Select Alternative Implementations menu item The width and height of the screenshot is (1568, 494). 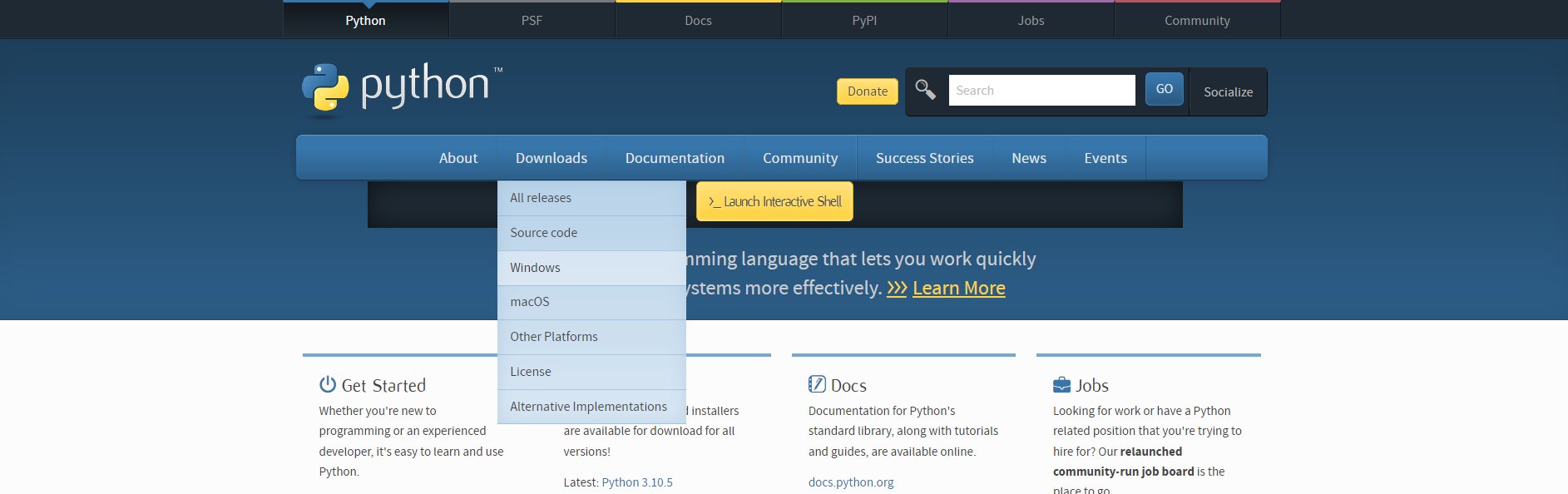(x=588, y=407)
